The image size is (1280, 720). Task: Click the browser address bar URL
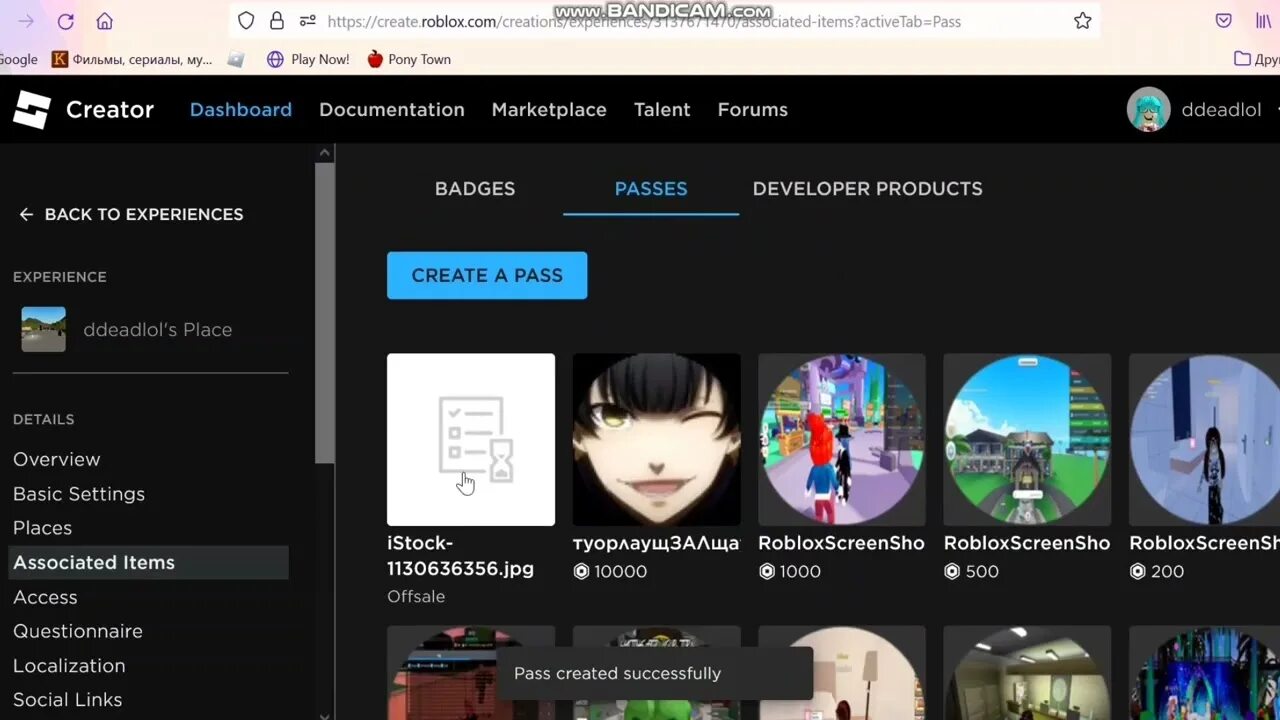(644, 21)
